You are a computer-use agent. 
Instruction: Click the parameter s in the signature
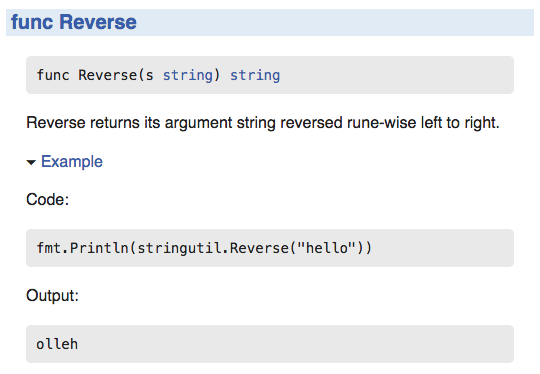pyautogui.click(x=149, y=76)
